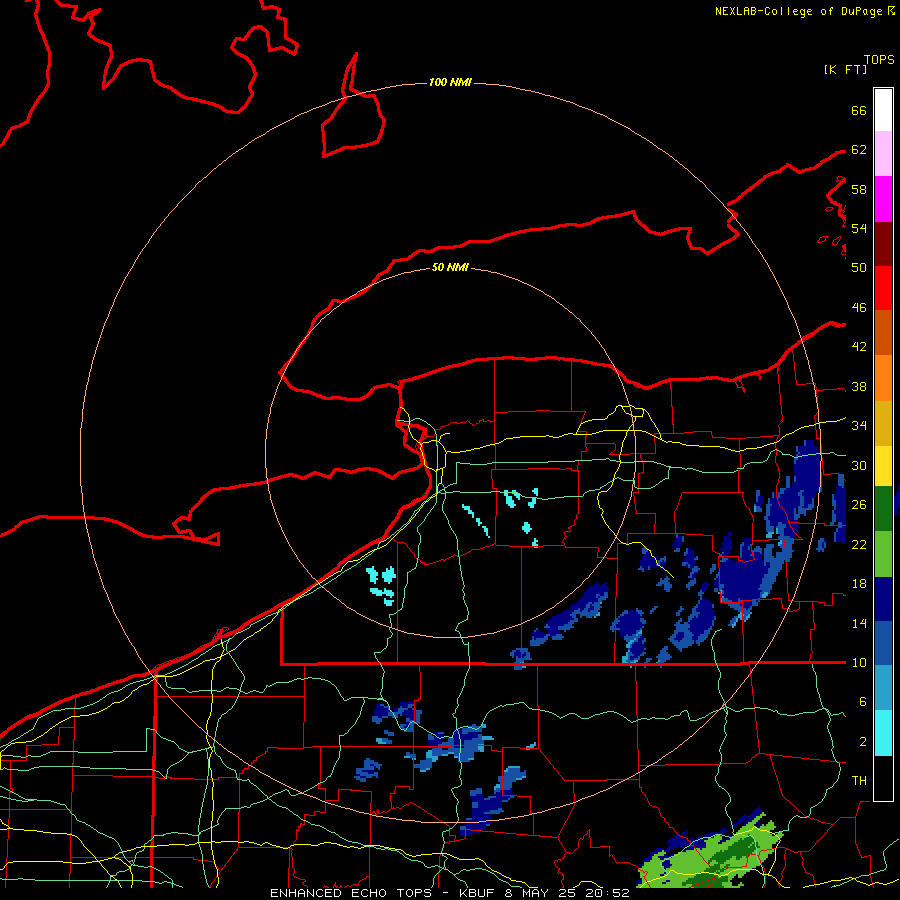This screenshot has width=900, height=900.
Task: Click the TH legend label
Action: (859, 781)
